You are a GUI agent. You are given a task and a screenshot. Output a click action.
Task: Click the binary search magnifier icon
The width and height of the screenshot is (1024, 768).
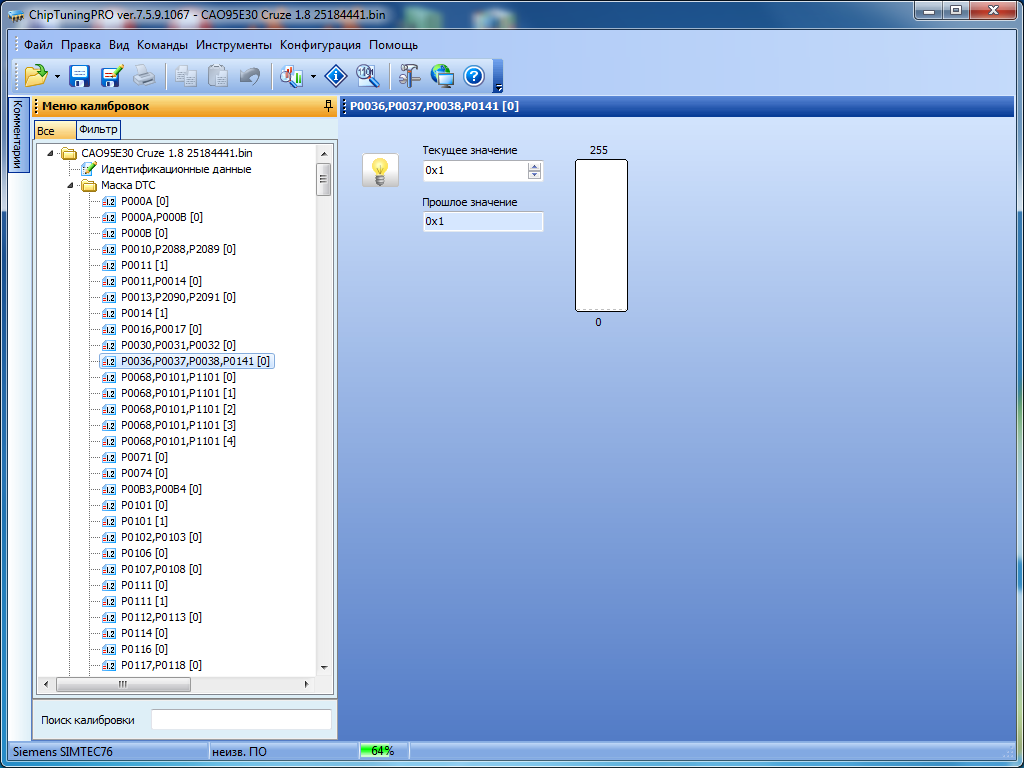[367, 76]
